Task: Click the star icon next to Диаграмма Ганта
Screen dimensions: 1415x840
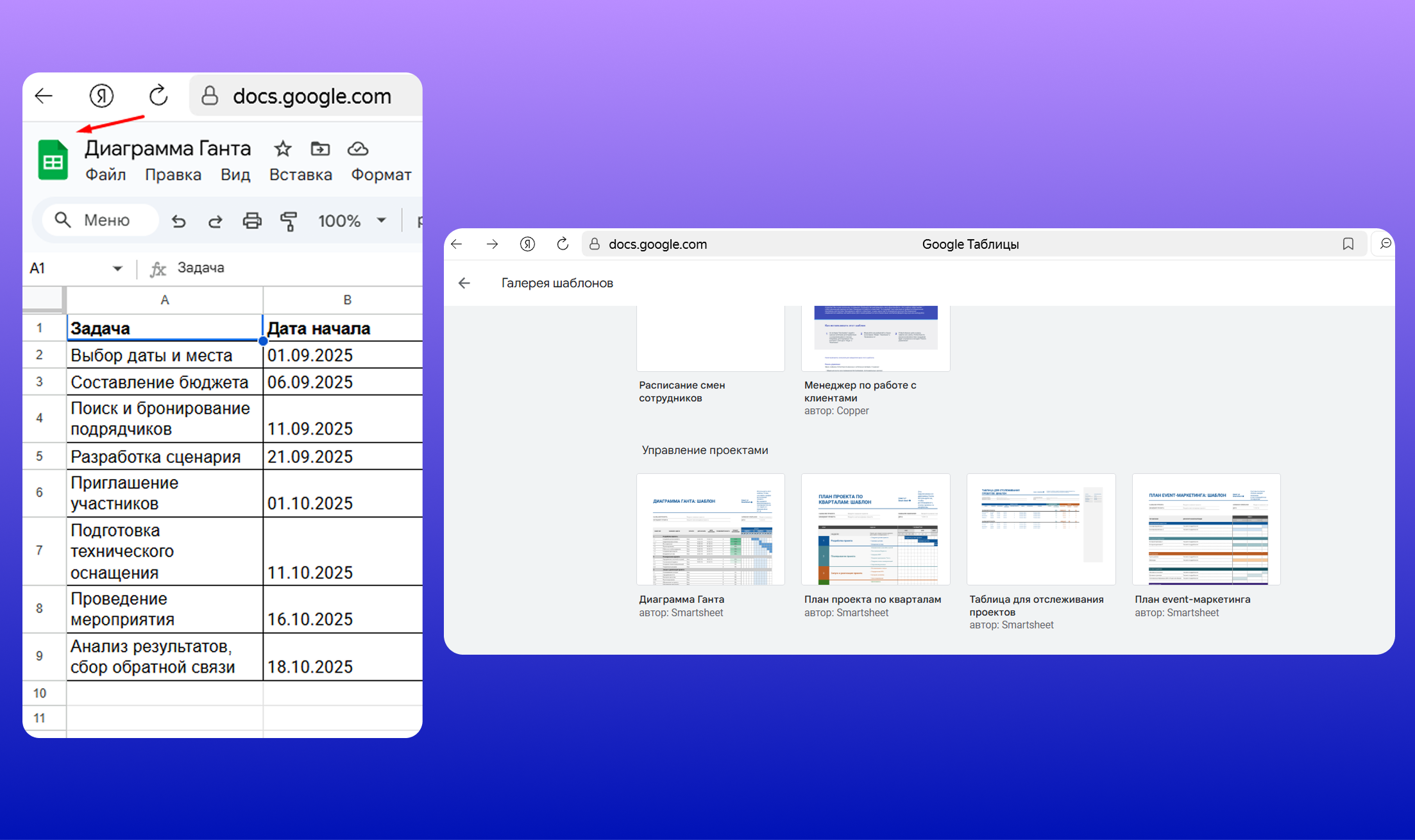Action: (283, 149)
